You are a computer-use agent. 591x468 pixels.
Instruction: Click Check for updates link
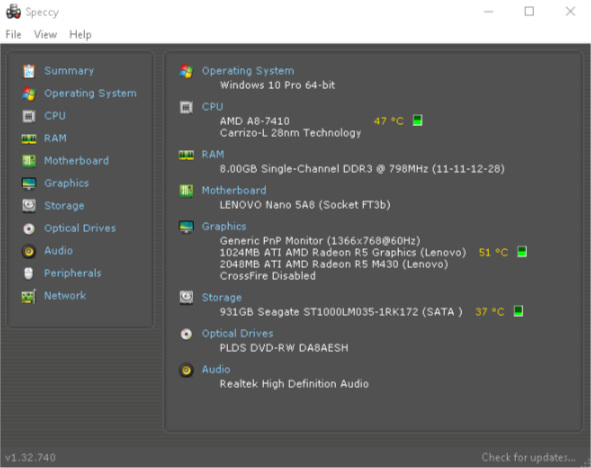point(528,457)
